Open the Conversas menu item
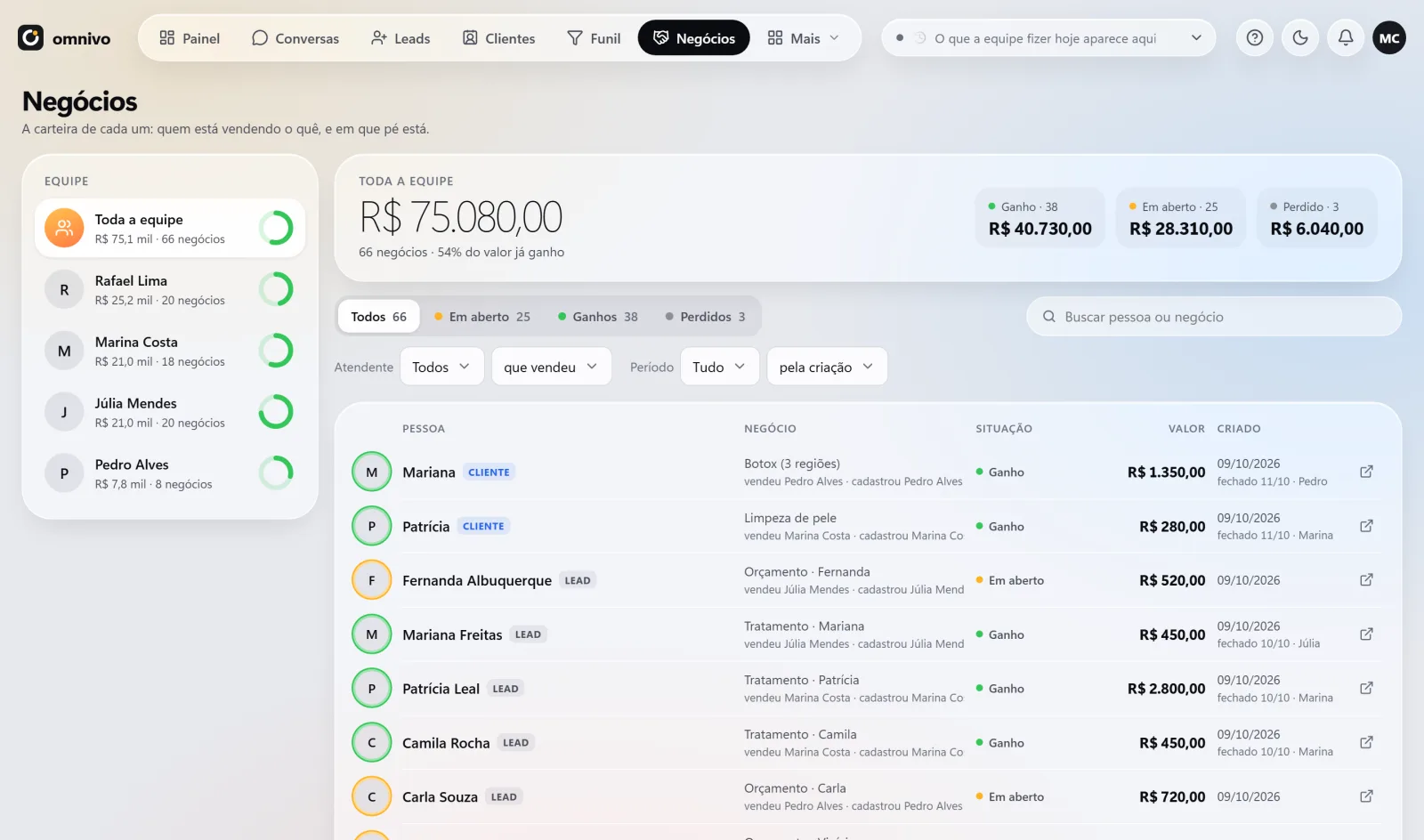Image resolution: width=1424 pixels, height=840 pixels. (295, 38)
